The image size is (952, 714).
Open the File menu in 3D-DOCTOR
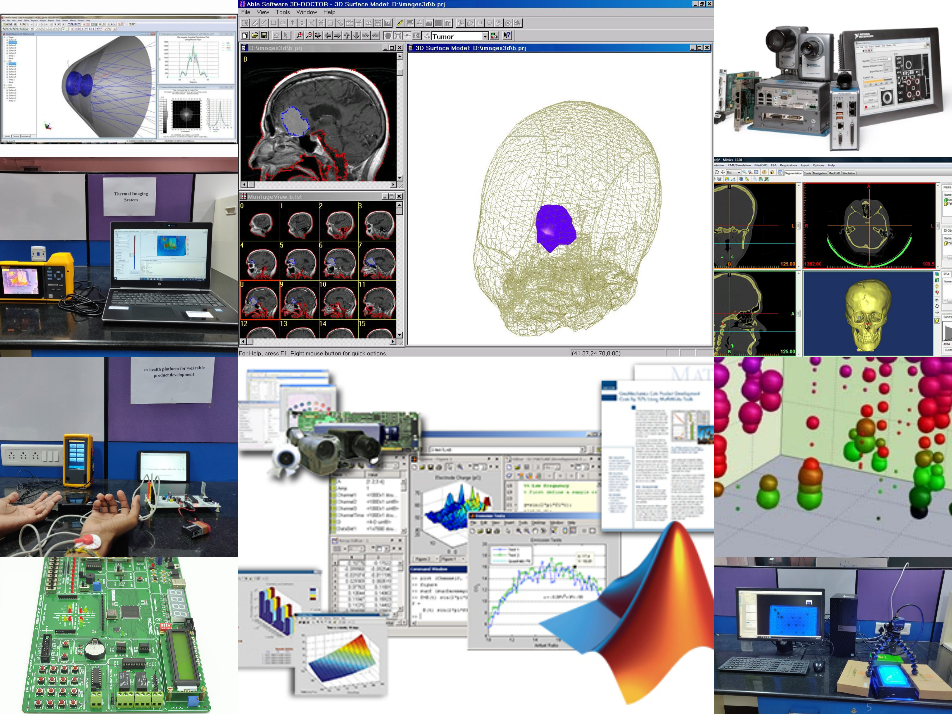pos(247,11)
